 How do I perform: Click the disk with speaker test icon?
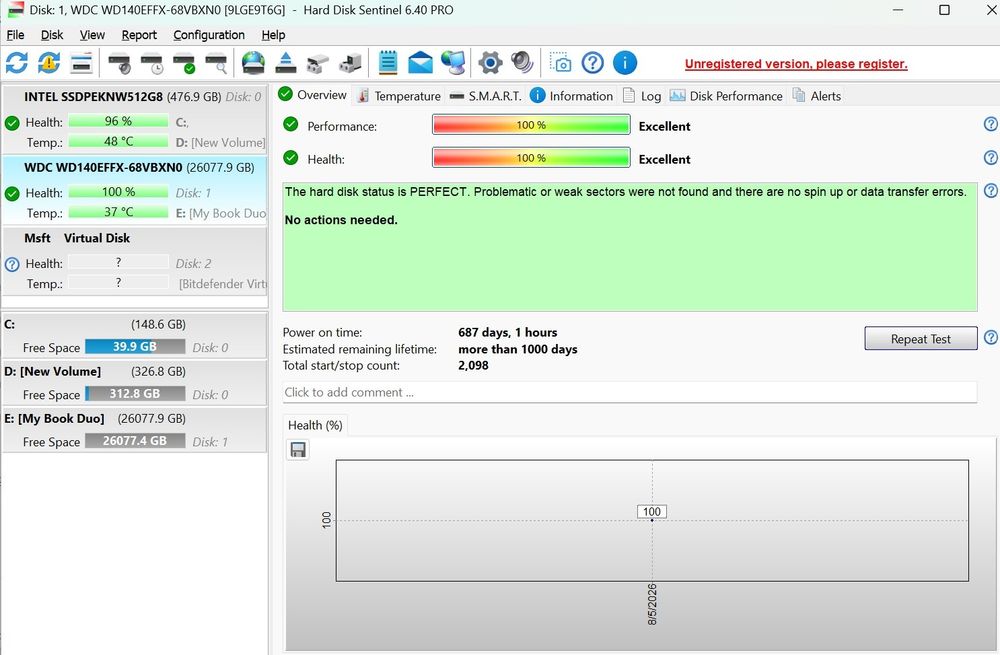119,63
